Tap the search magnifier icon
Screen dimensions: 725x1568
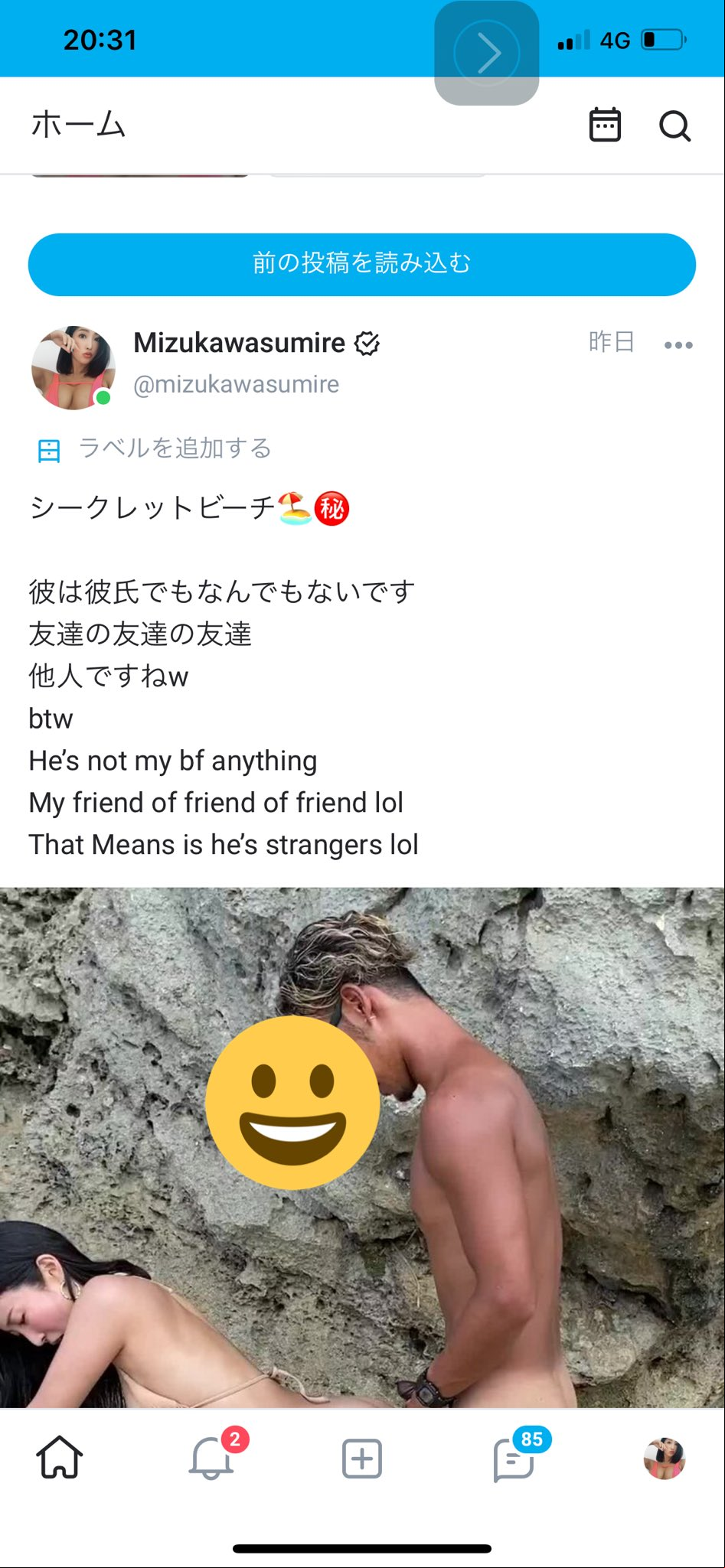pyautogui.click(x=674, y=126)
